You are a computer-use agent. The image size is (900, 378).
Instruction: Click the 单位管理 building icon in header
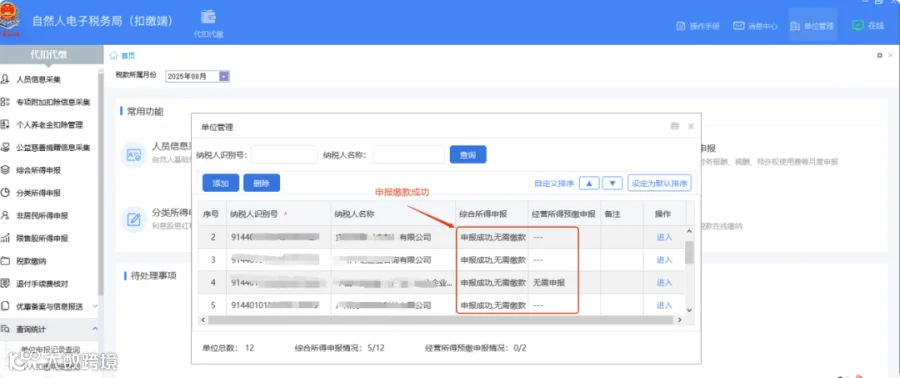click(x=795, y=26)
